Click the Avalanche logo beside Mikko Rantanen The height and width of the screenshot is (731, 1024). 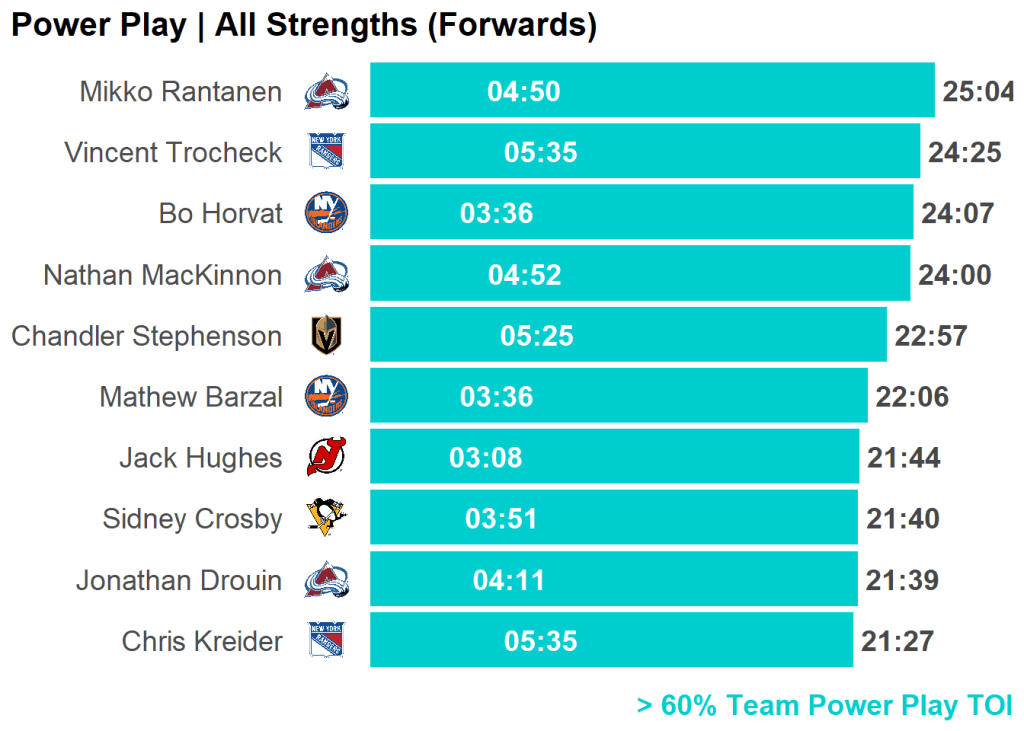click(326, 92)
